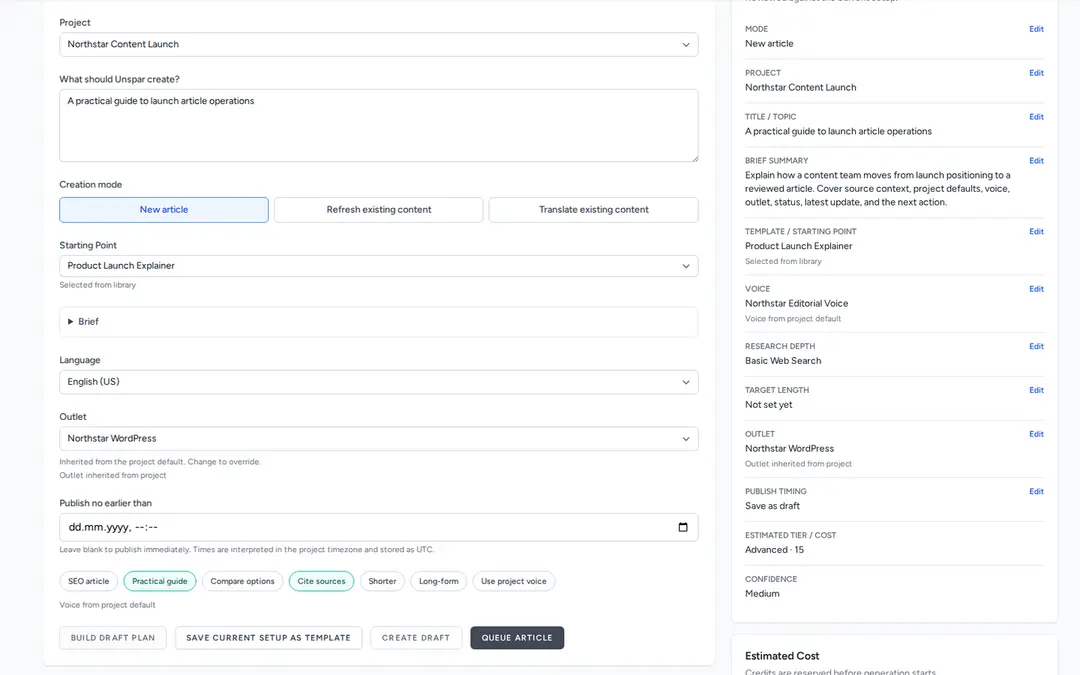Click the 'Save as draft' publish timing value
Image resolution: width=1080 pixels, height=675 pixels.
click(772, 506)
